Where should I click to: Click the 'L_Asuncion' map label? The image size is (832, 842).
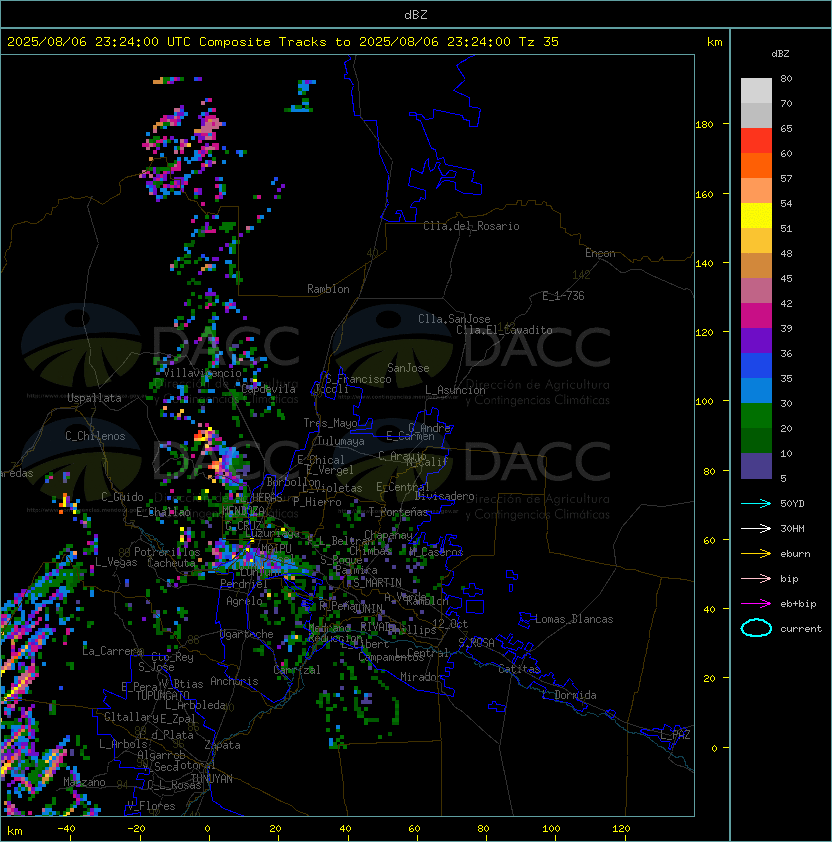[455, 390]
